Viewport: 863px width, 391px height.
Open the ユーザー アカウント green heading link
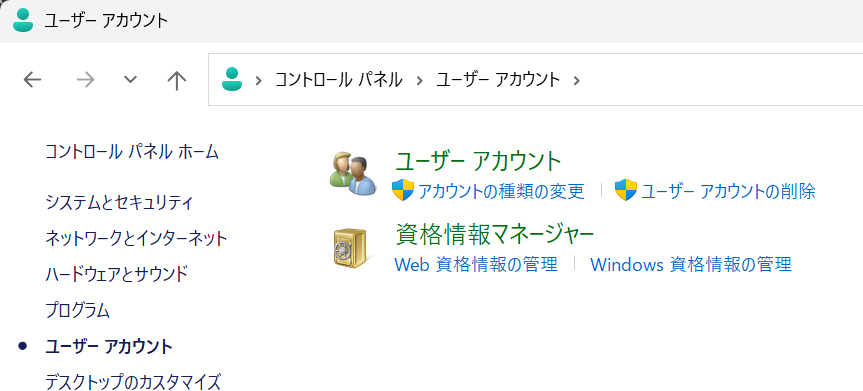point(478,161)
